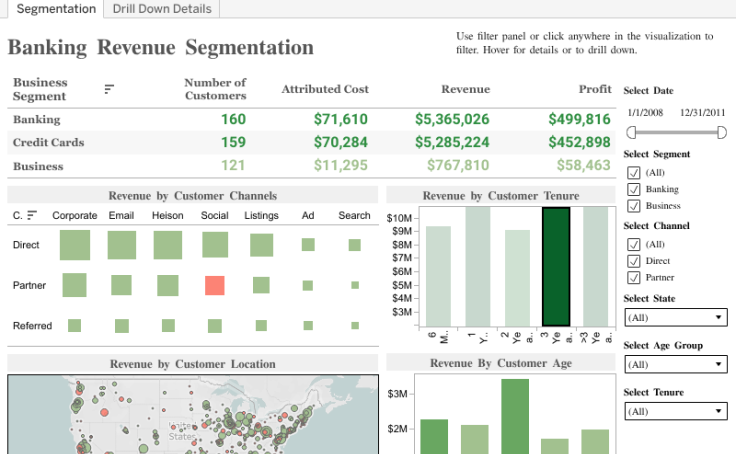Click the channel sort icon beside C.

[32, 215]
